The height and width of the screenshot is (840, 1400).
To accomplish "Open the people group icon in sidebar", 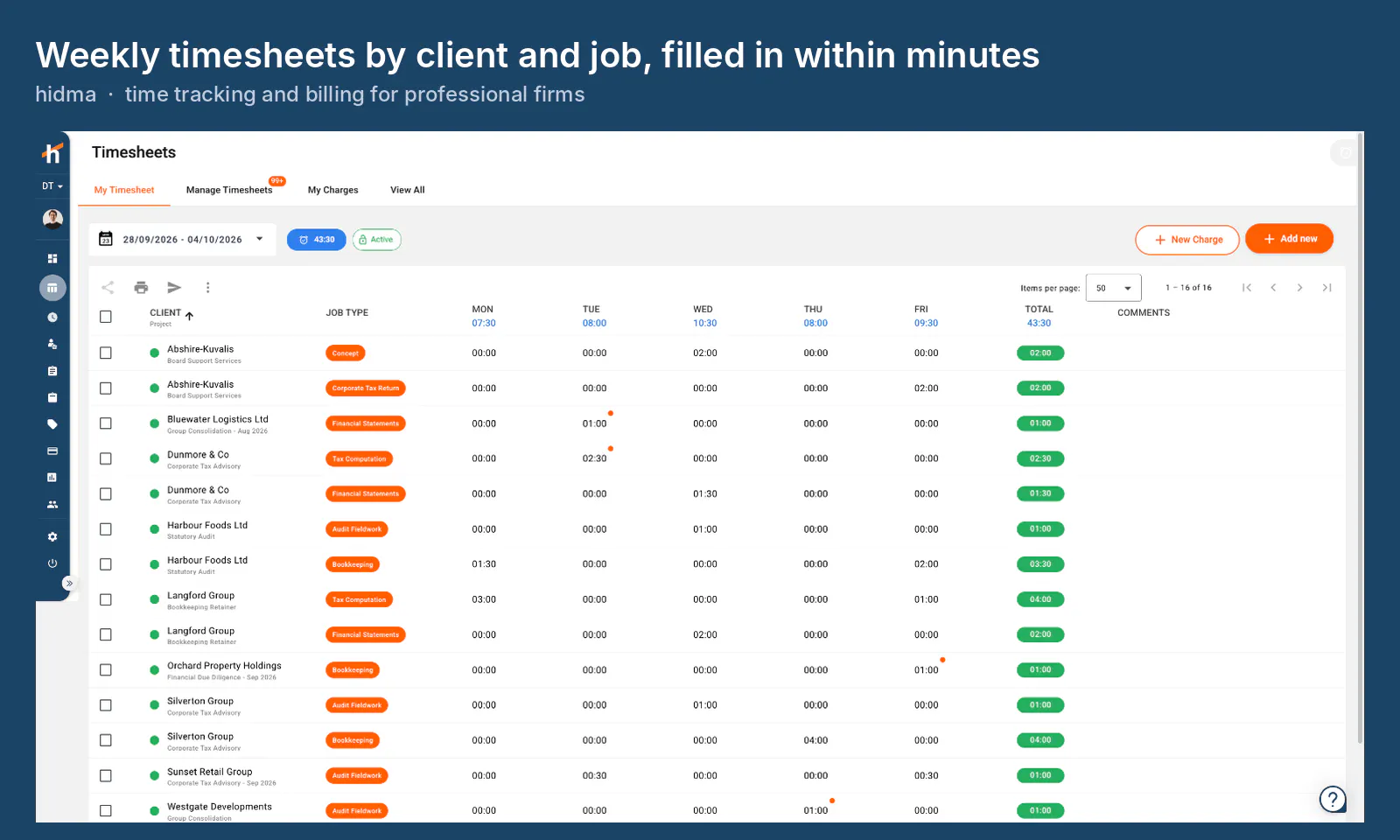I will point(52,504).
